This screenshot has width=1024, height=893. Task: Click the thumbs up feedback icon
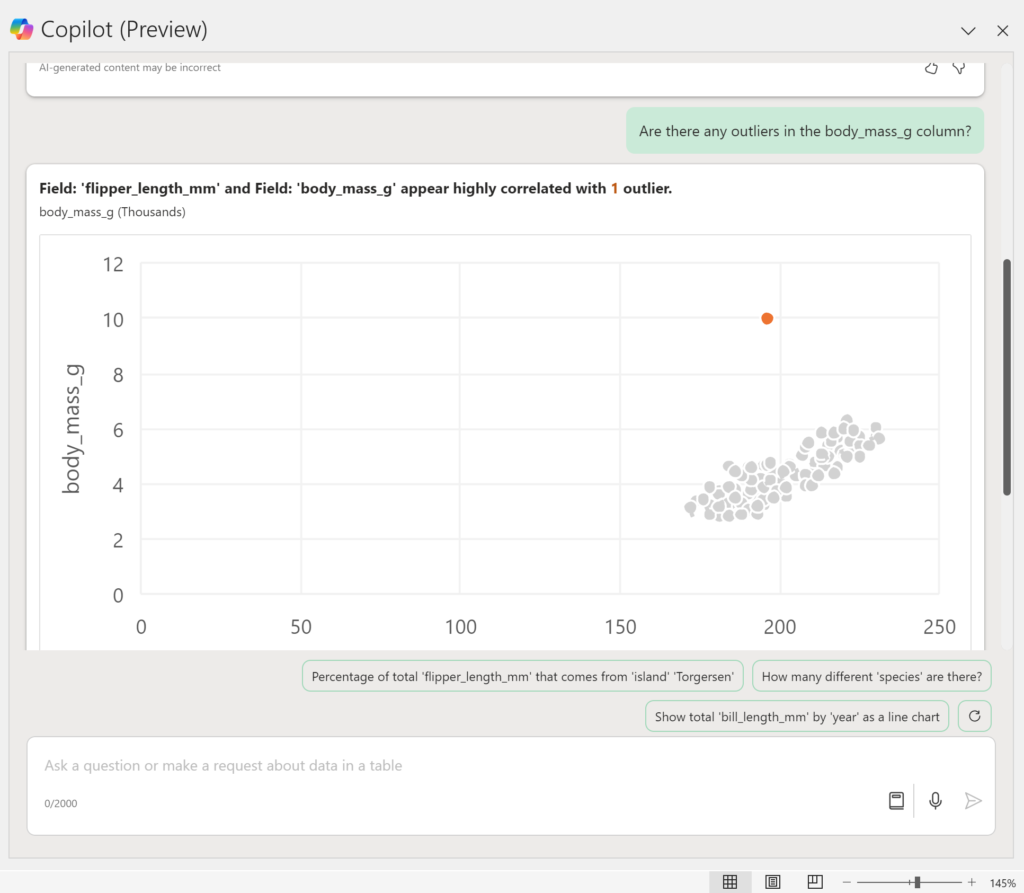pos(931,68)
